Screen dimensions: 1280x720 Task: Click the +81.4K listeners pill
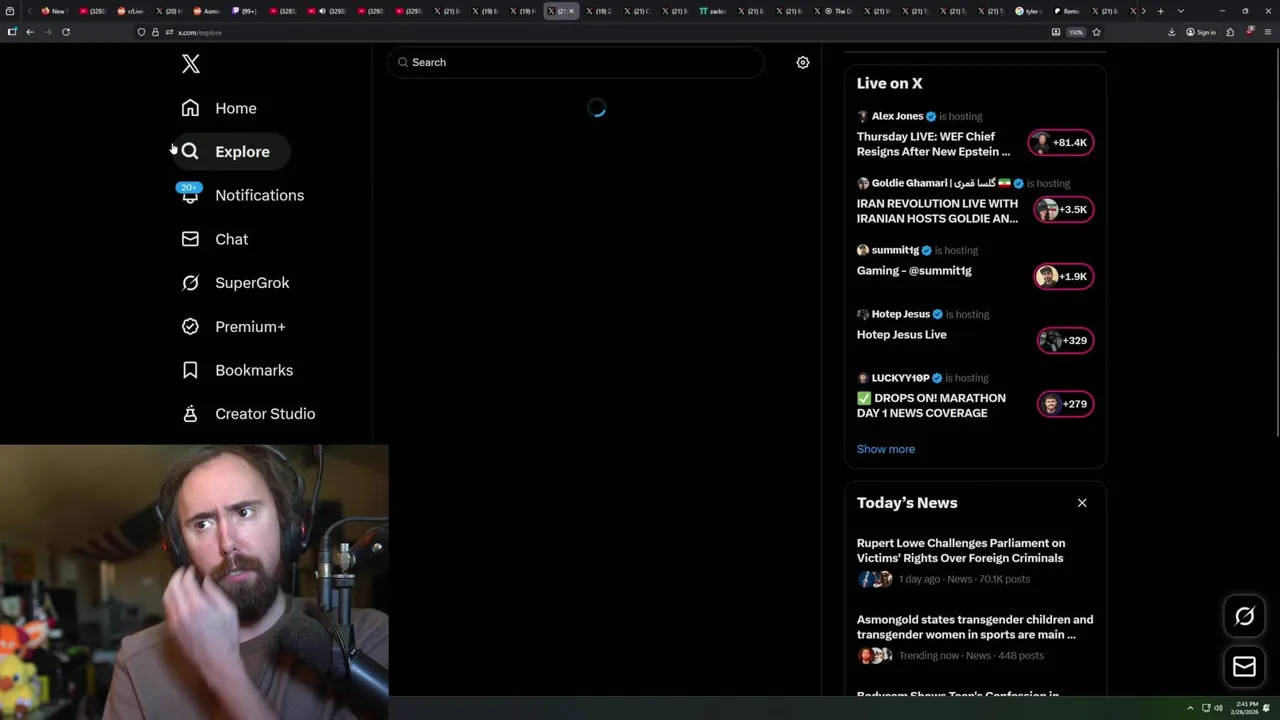(x=1061, y=142)
